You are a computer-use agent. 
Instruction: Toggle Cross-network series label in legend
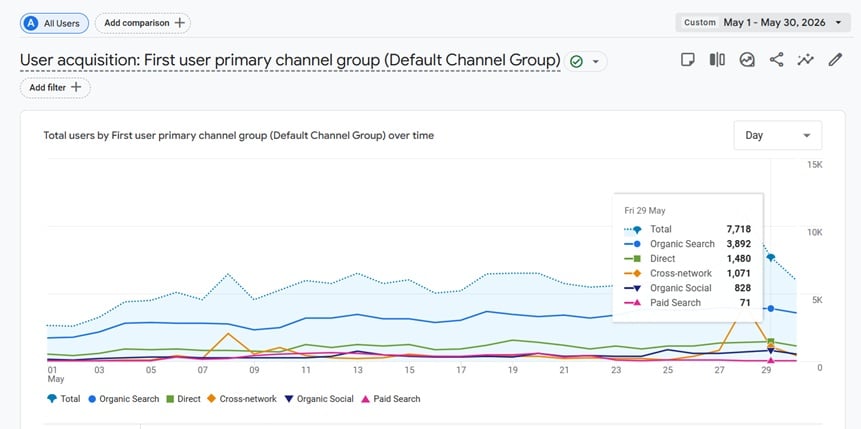[x=248, y=399]
